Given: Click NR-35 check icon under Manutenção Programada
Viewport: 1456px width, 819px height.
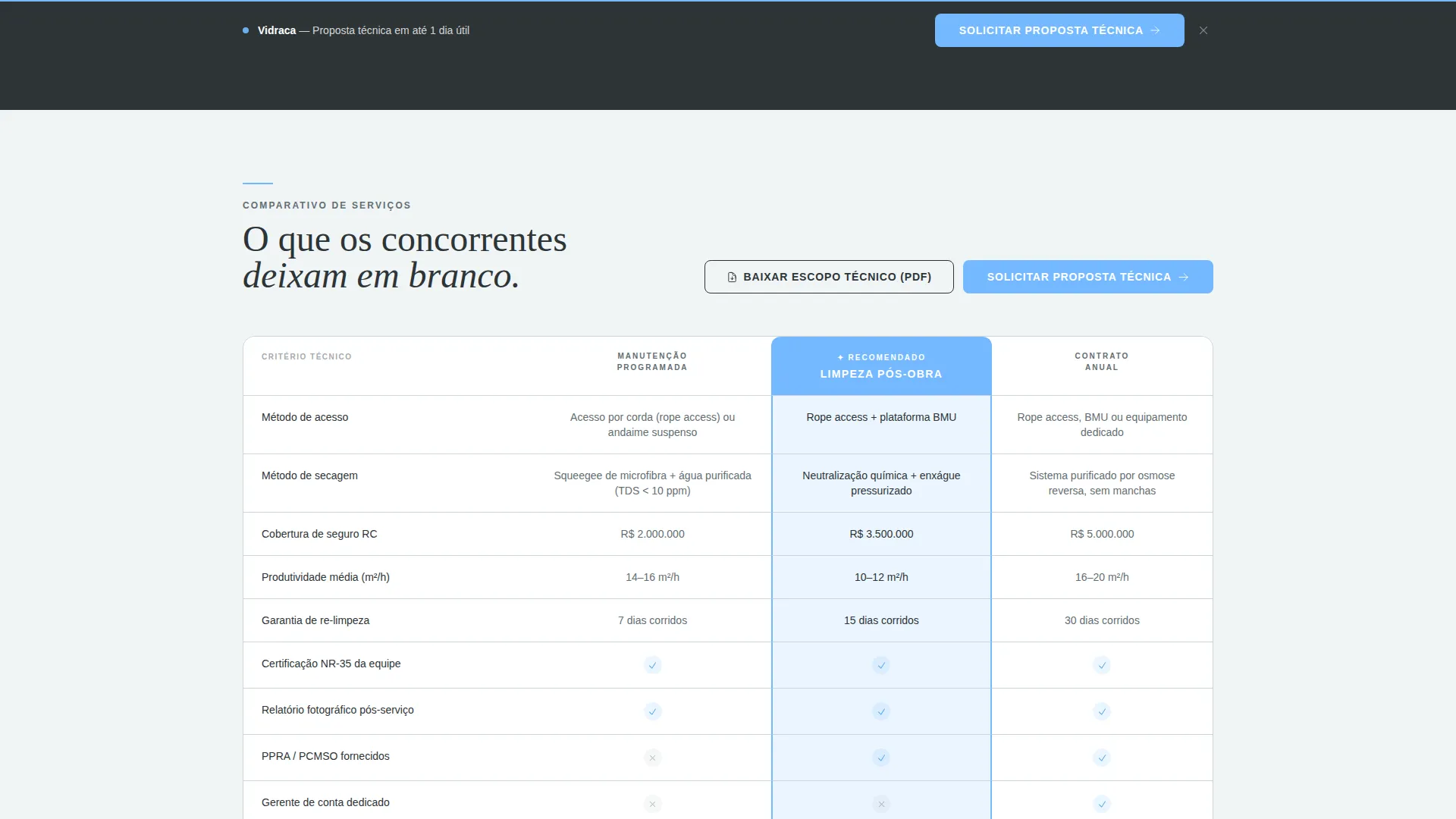Looking at the screenshot, I should (653, 665).
